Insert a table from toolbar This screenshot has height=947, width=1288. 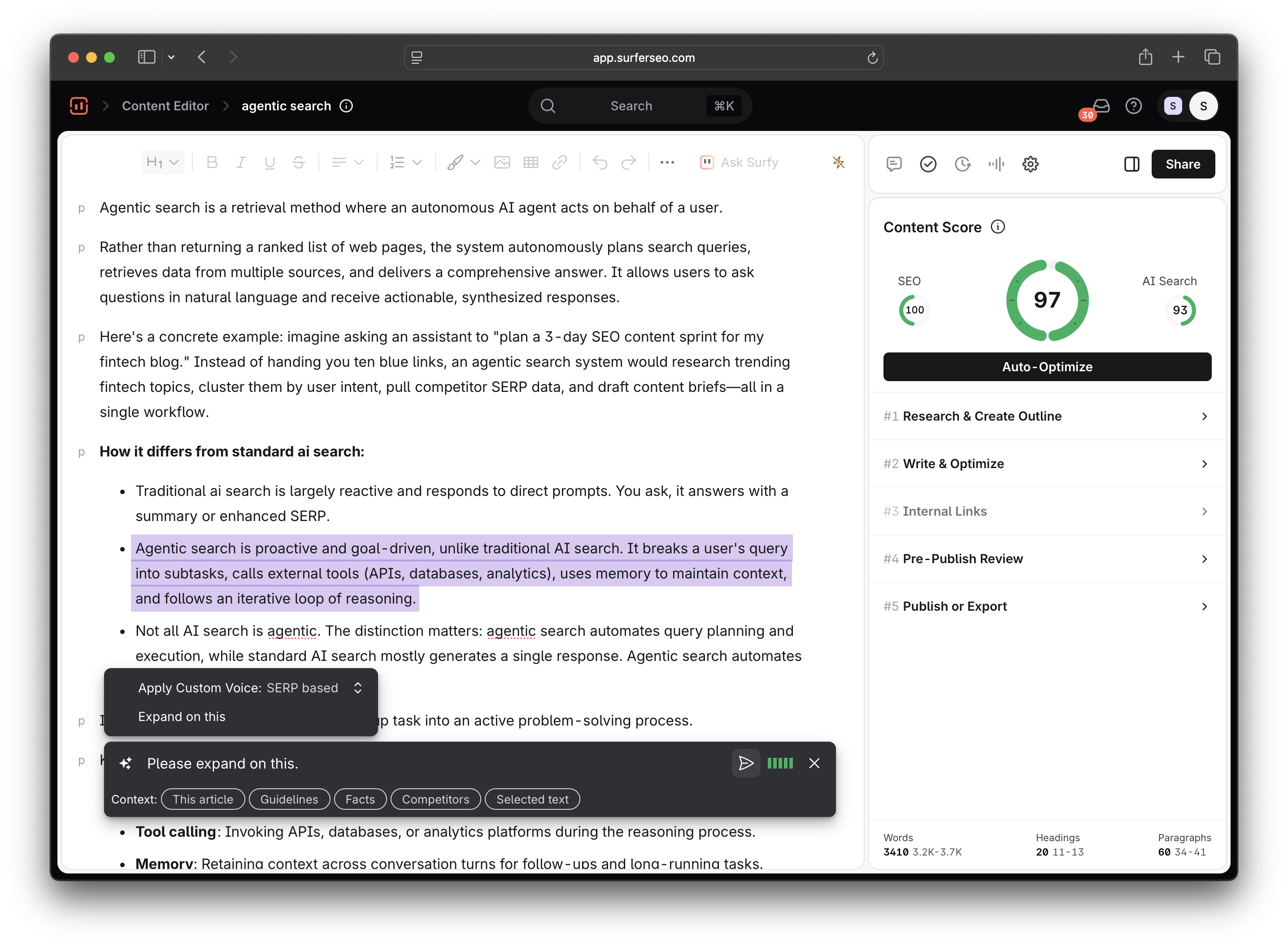[531, 162]
